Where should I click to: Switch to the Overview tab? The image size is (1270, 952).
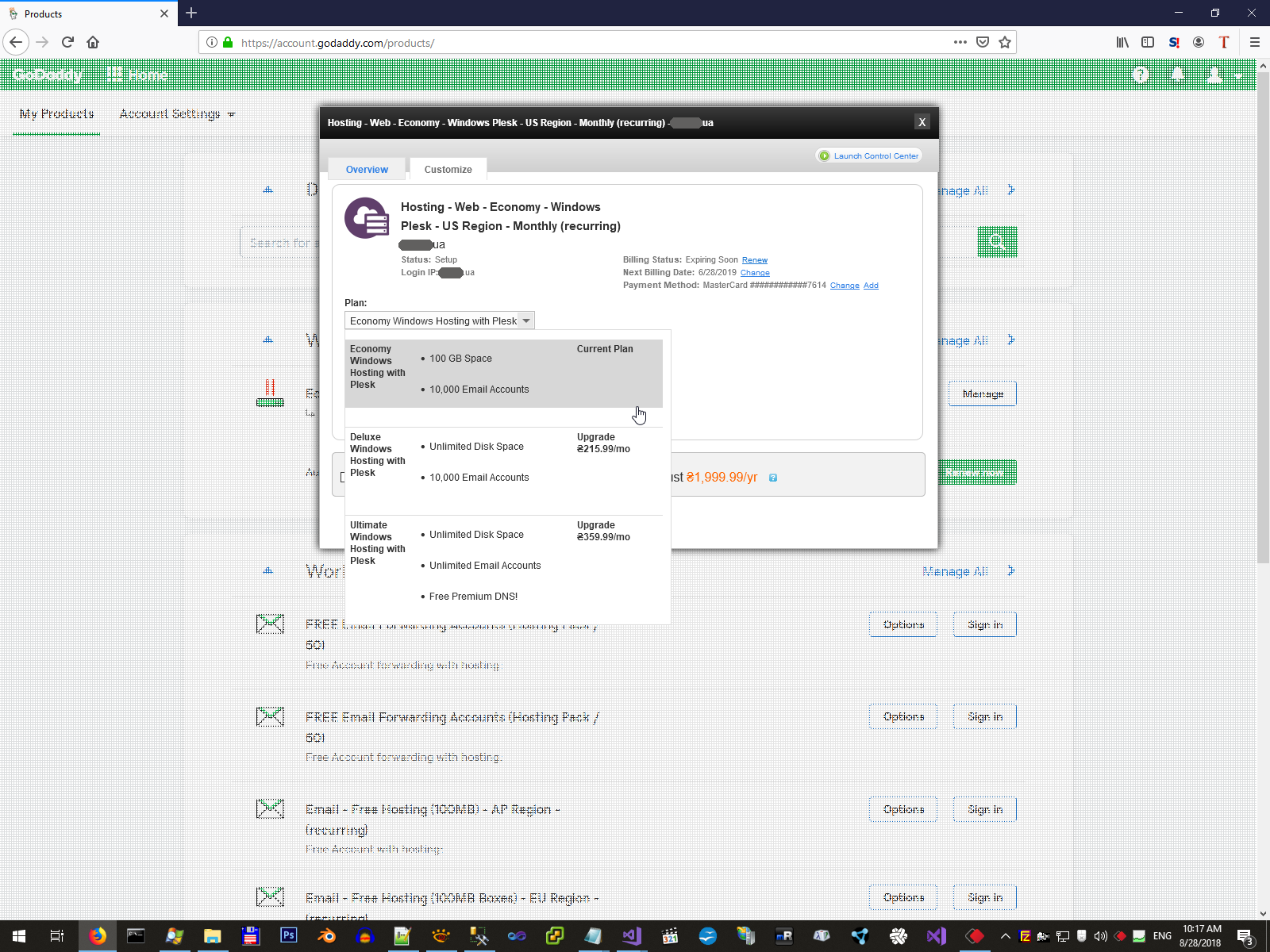tap(367, 170)
